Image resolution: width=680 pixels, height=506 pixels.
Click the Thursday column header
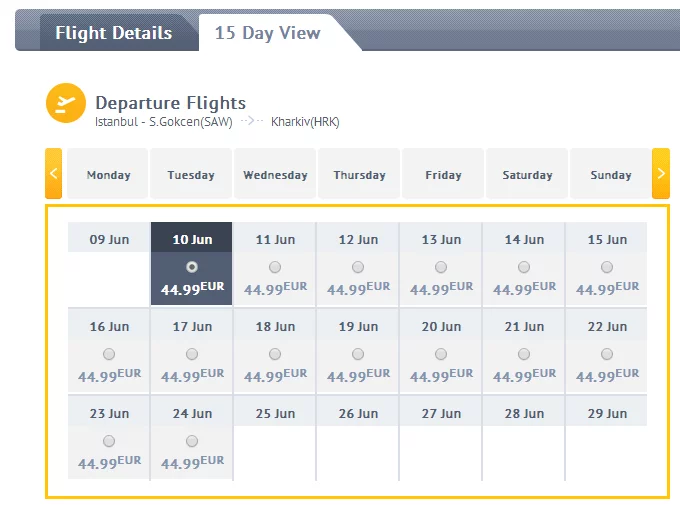point(359,175)
